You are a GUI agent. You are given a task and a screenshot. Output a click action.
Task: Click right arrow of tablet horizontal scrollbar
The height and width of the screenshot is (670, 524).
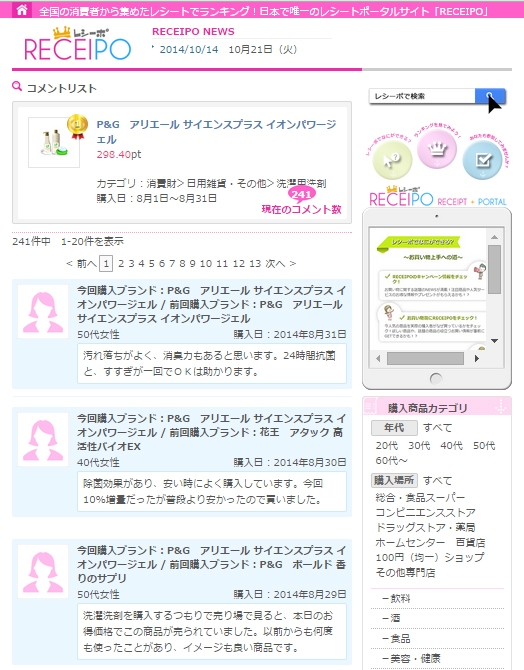(477, 359)
